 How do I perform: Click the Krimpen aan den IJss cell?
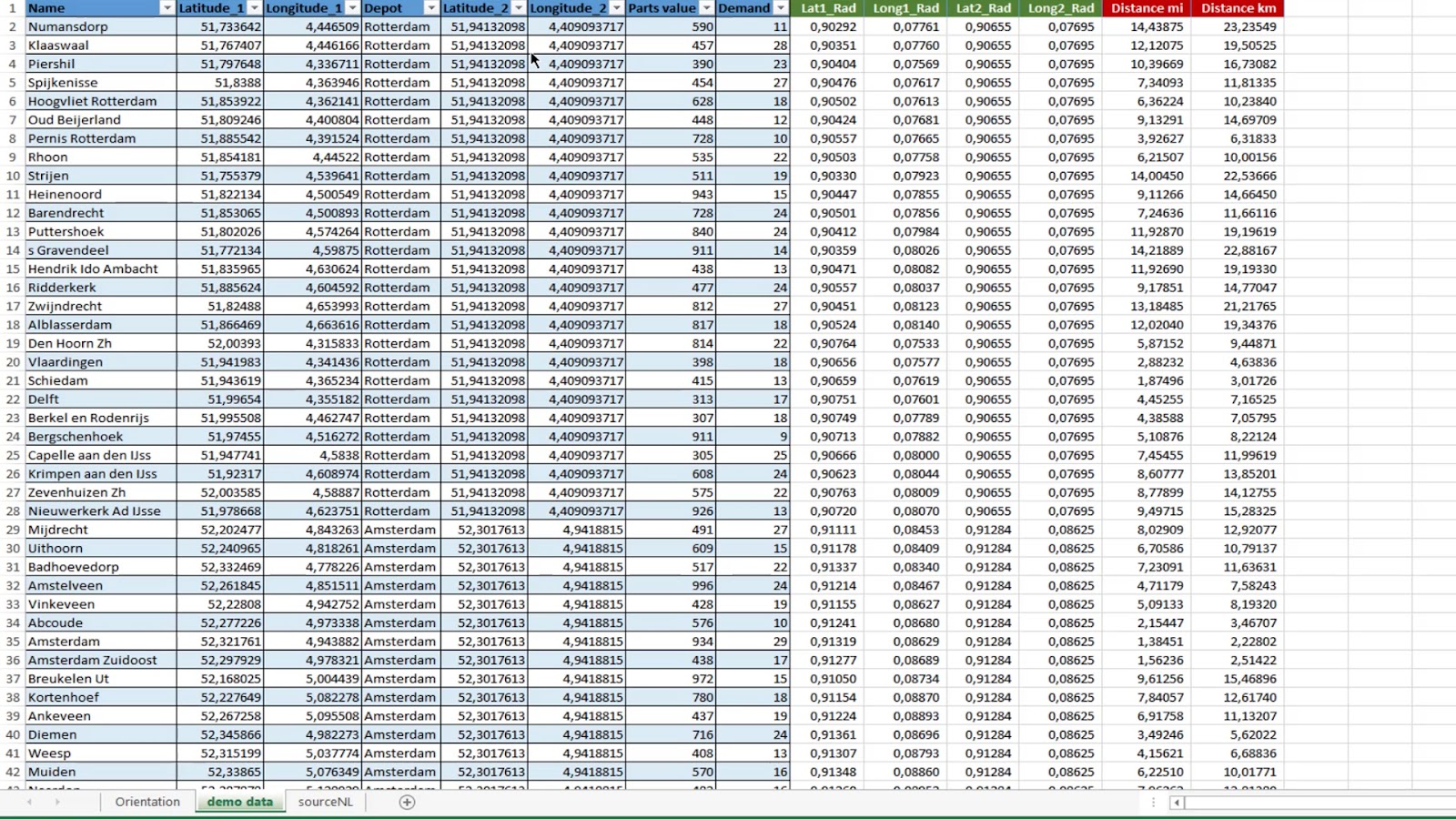click(101, 474)
